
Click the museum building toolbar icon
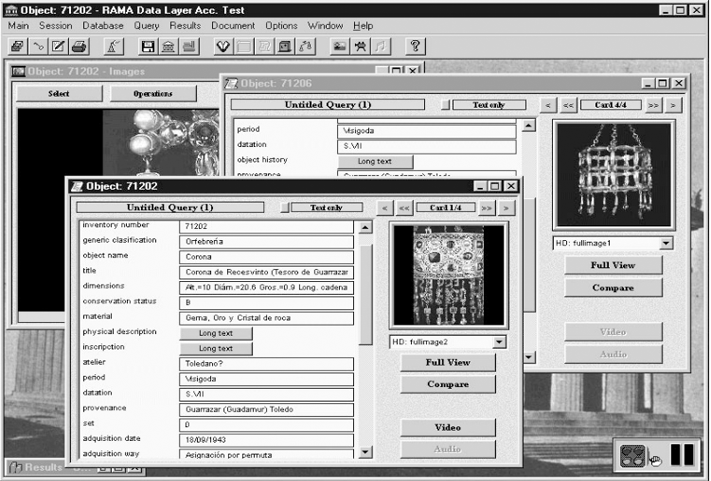coord(169,46)
